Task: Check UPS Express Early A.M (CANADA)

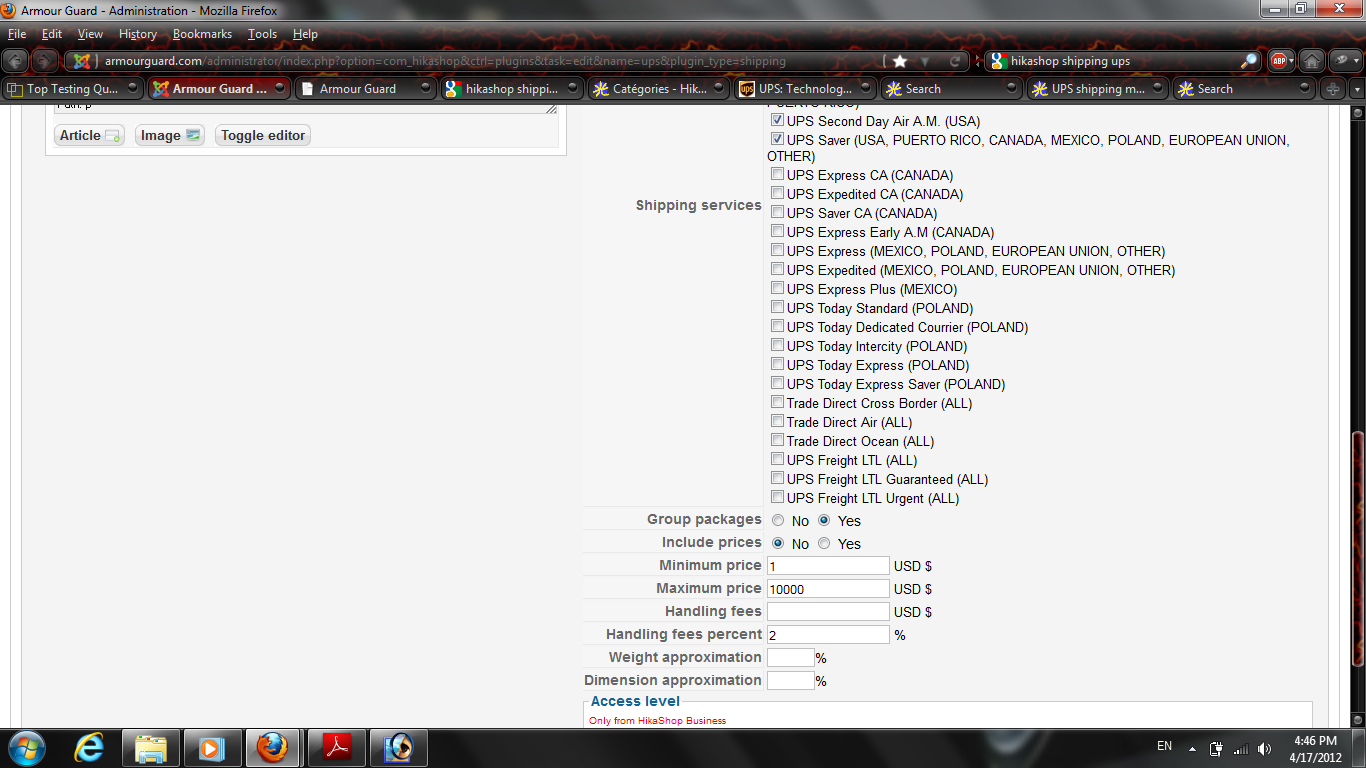Action: 777,232
